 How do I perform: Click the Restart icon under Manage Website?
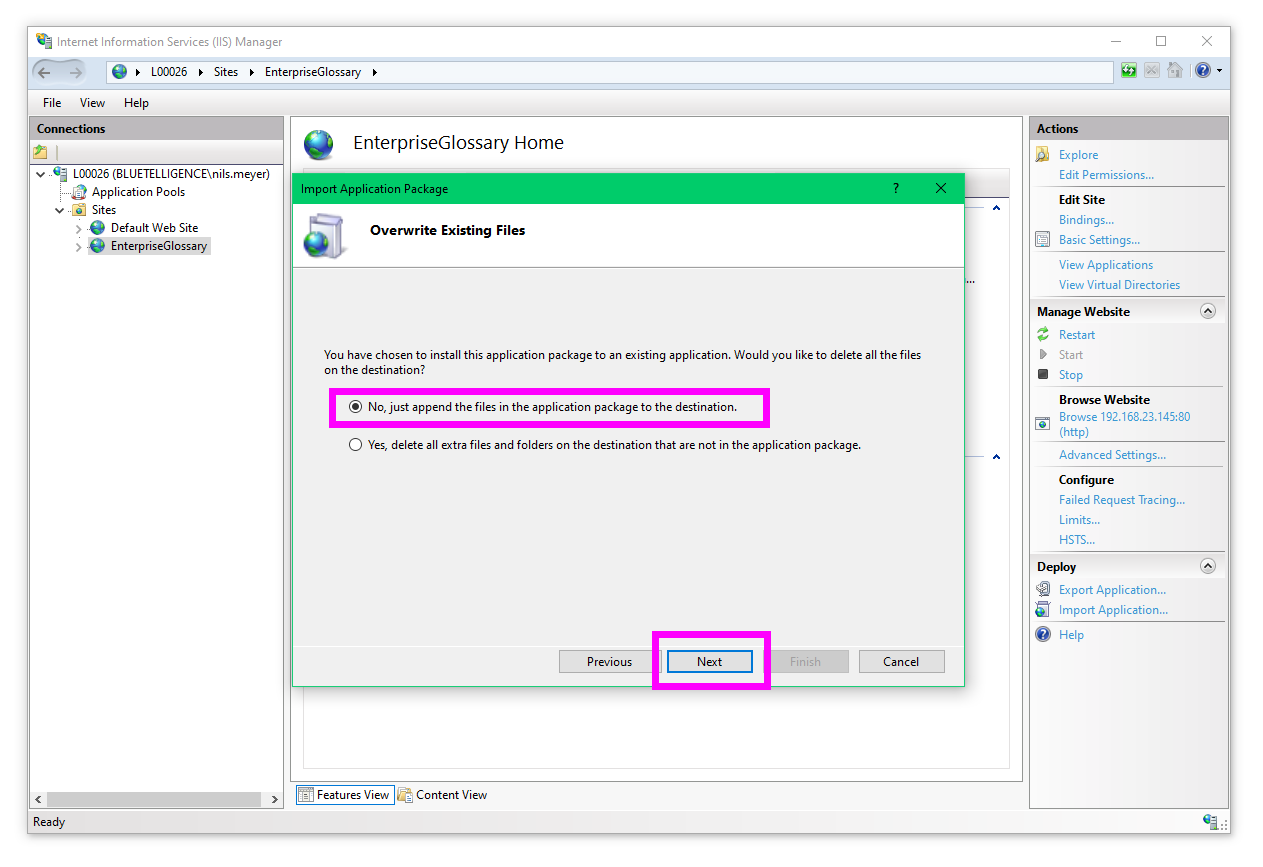point(1043,335)
